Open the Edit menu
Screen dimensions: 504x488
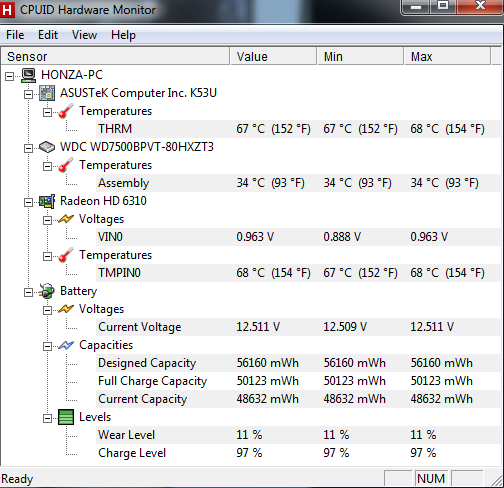coord(48,35)
